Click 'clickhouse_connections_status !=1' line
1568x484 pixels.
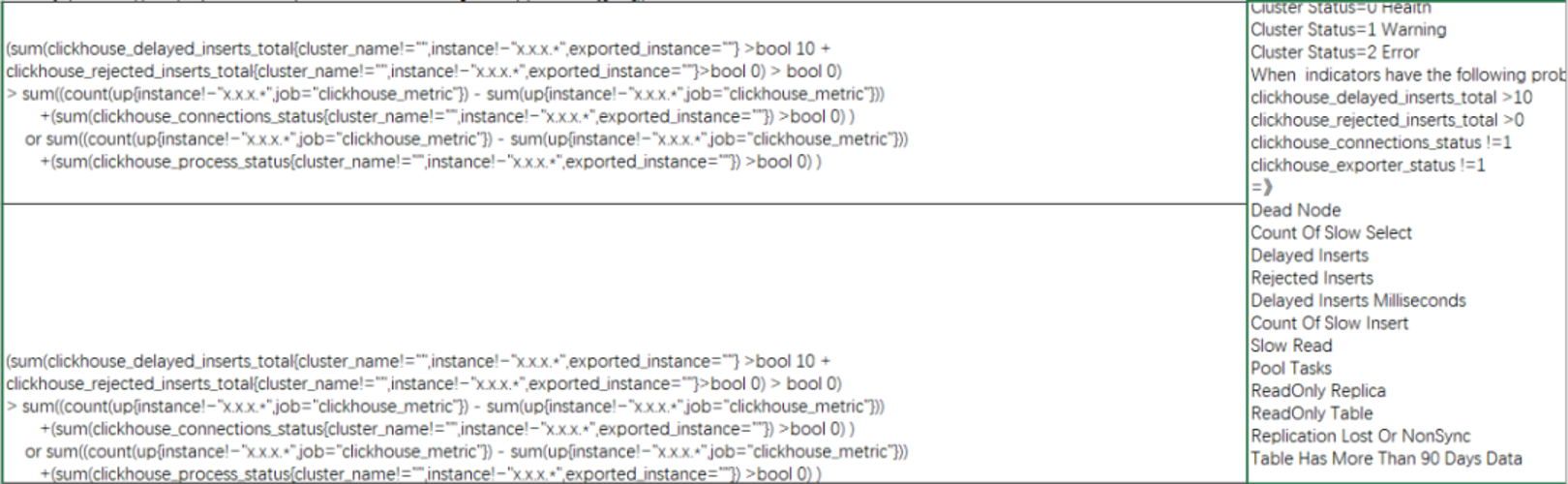[1380, 142]
